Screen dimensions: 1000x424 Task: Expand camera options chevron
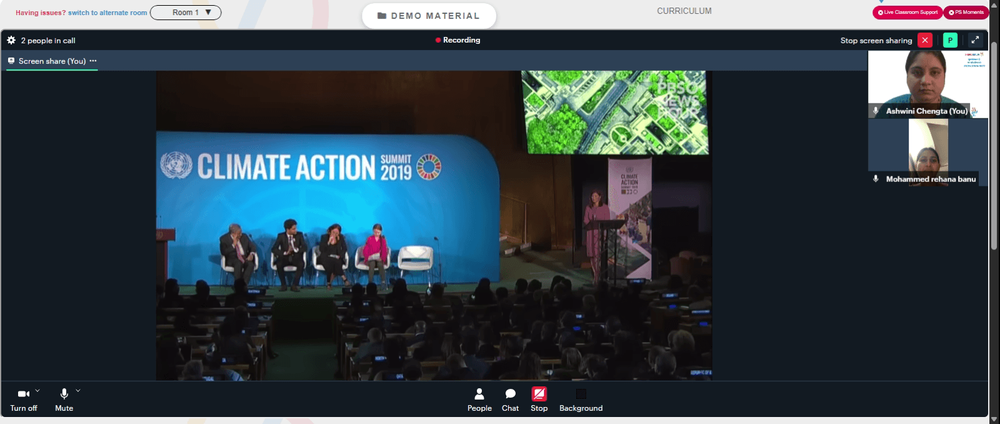click(38, 390)
